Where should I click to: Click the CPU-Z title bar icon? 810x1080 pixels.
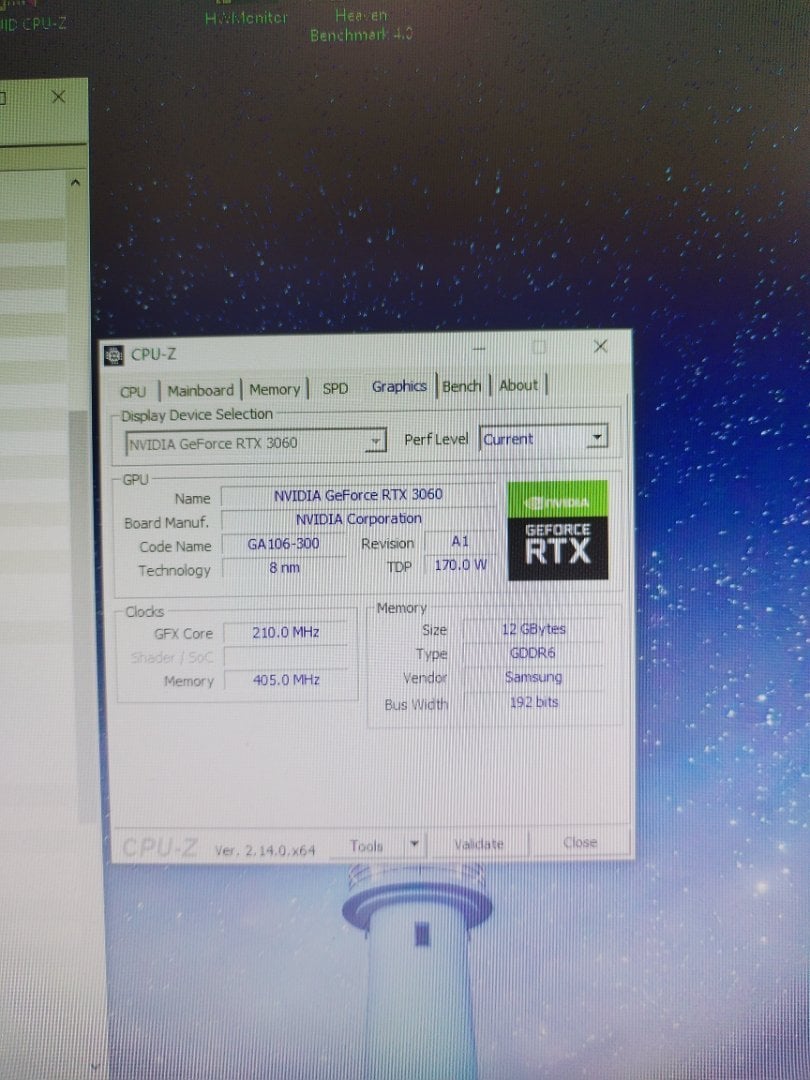click(114, 355)
